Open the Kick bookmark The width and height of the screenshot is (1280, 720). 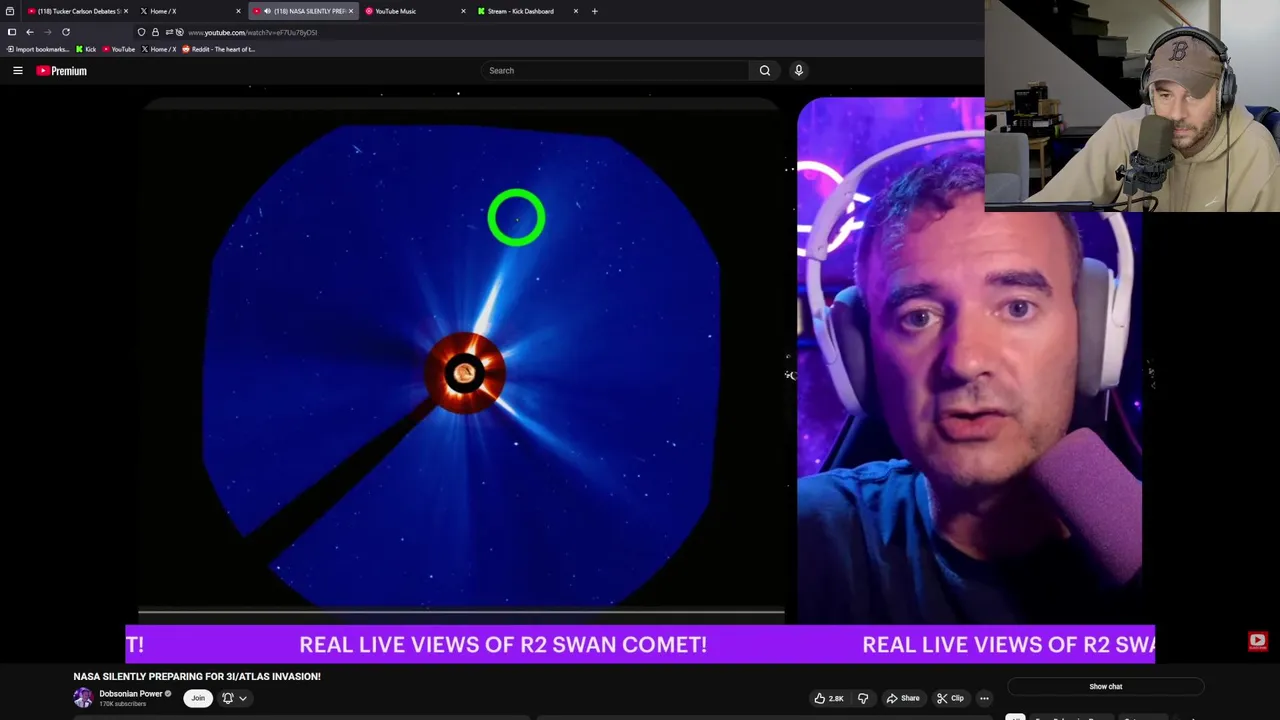(86, 49)
